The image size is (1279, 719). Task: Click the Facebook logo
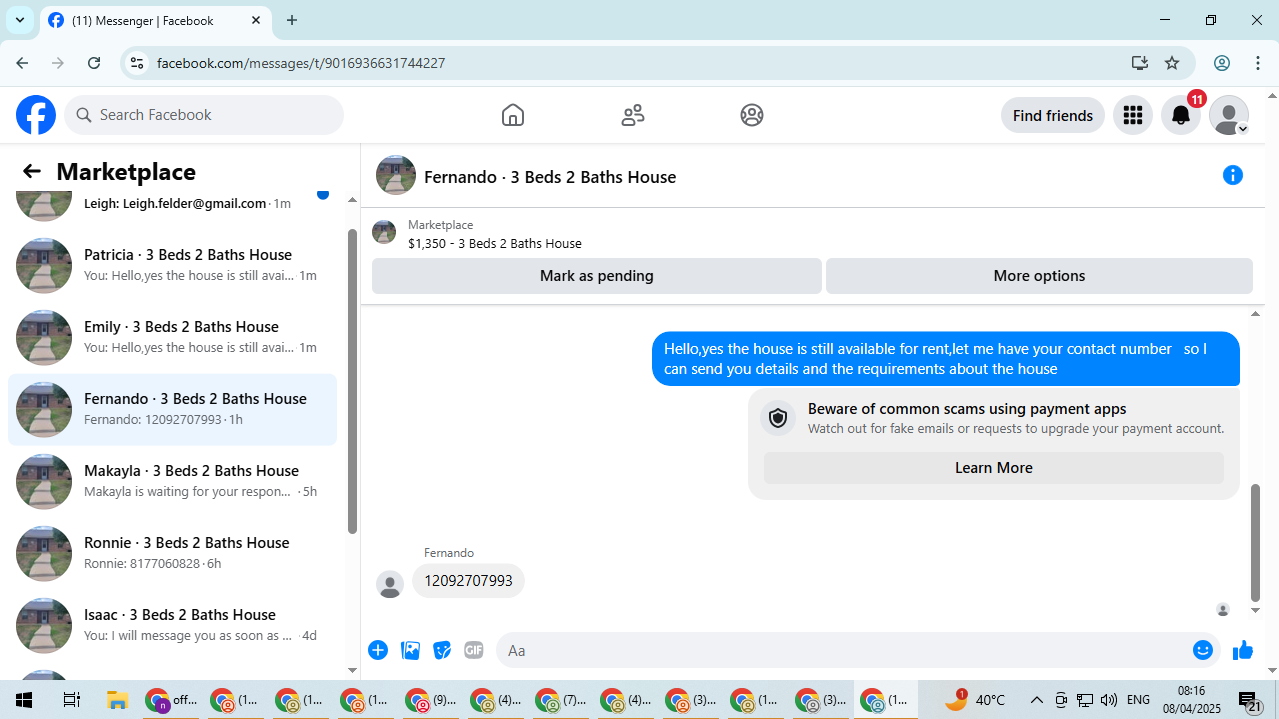coord(36,115)
